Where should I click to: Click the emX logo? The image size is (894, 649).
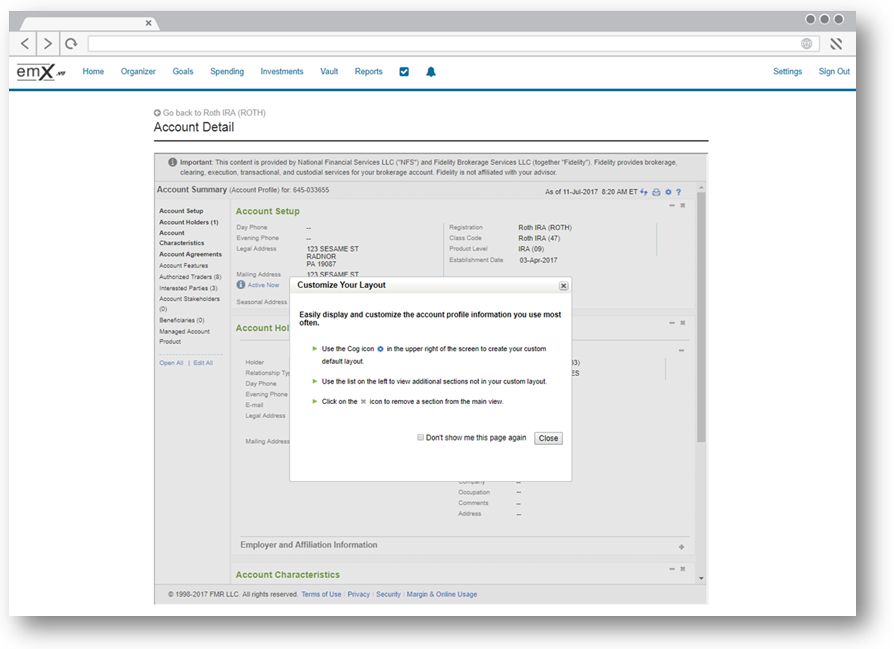40,72
